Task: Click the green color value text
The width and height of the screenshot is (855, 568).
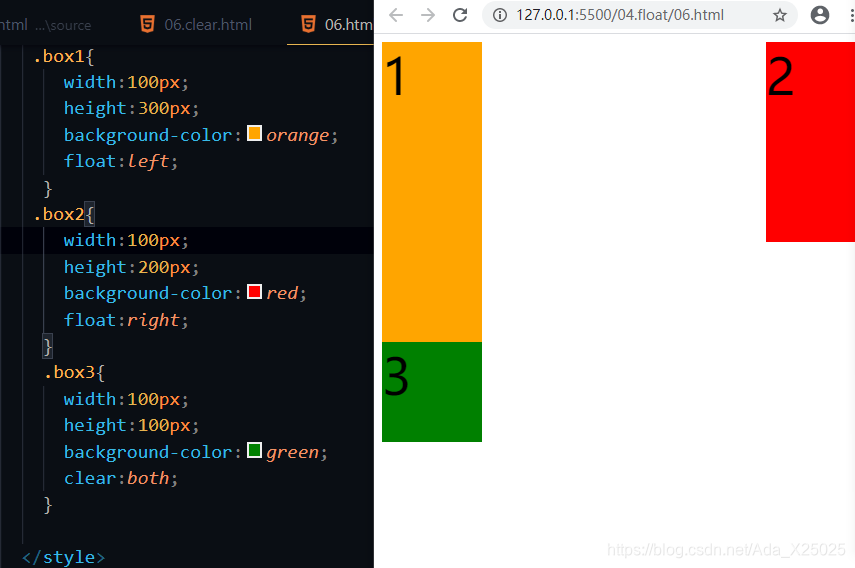Action: click(292, 452)
